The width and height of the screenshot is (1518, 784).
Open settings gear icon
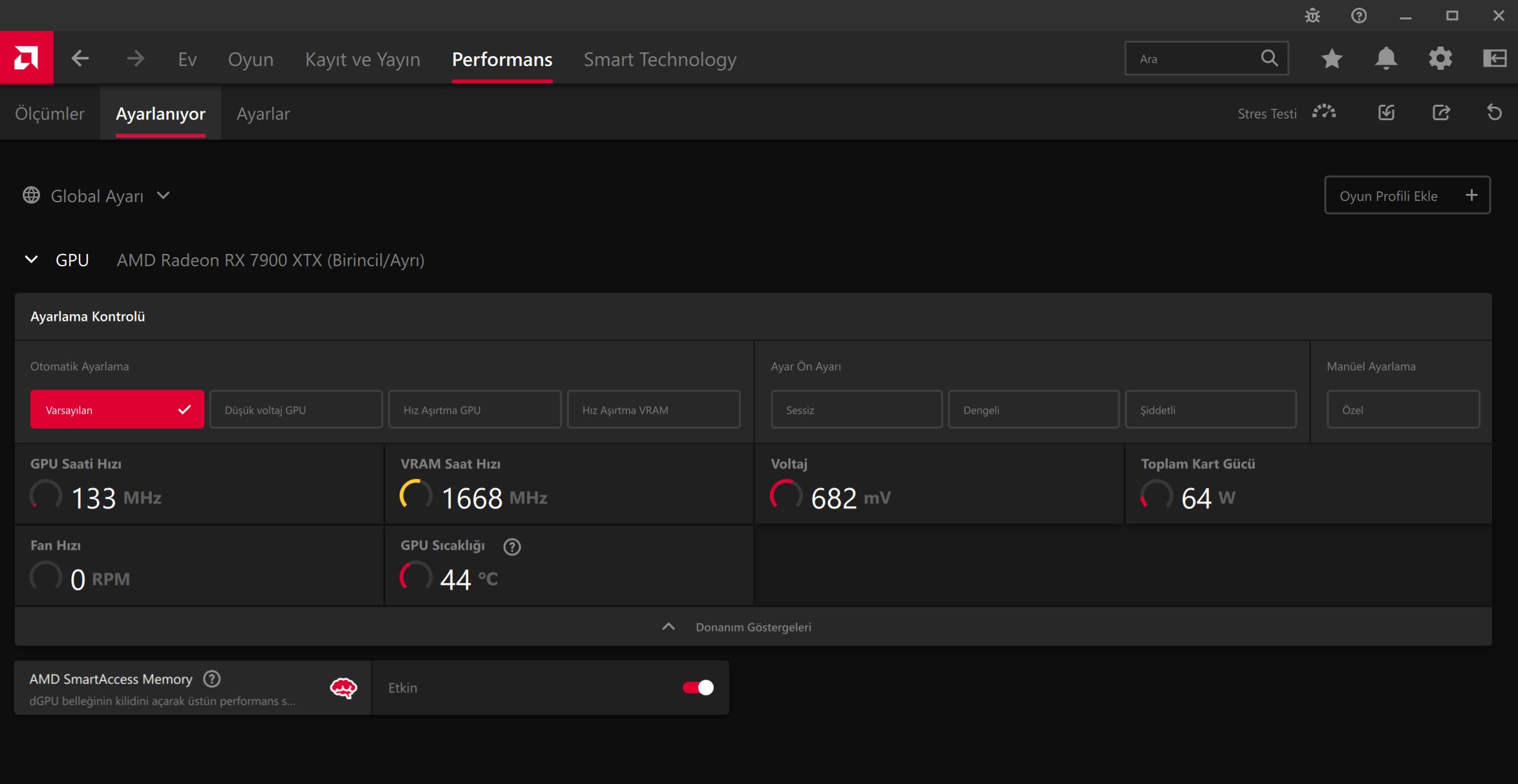pos(1440,59)
